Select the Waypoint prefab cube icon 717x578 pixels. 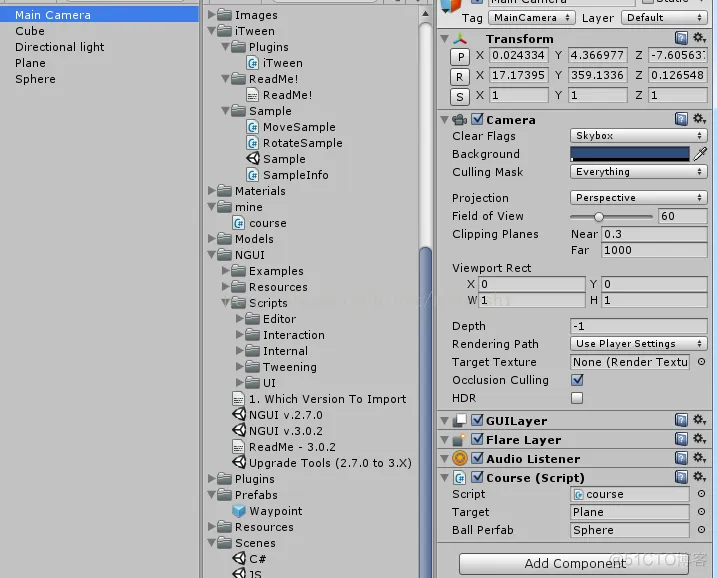click(x=239, y=511)
